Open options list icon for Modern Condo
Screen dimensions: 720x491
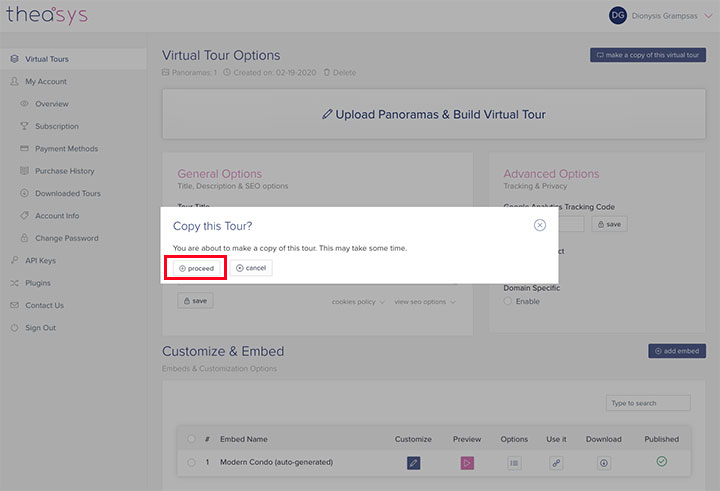pyautogui.click(x=514, y=463)
